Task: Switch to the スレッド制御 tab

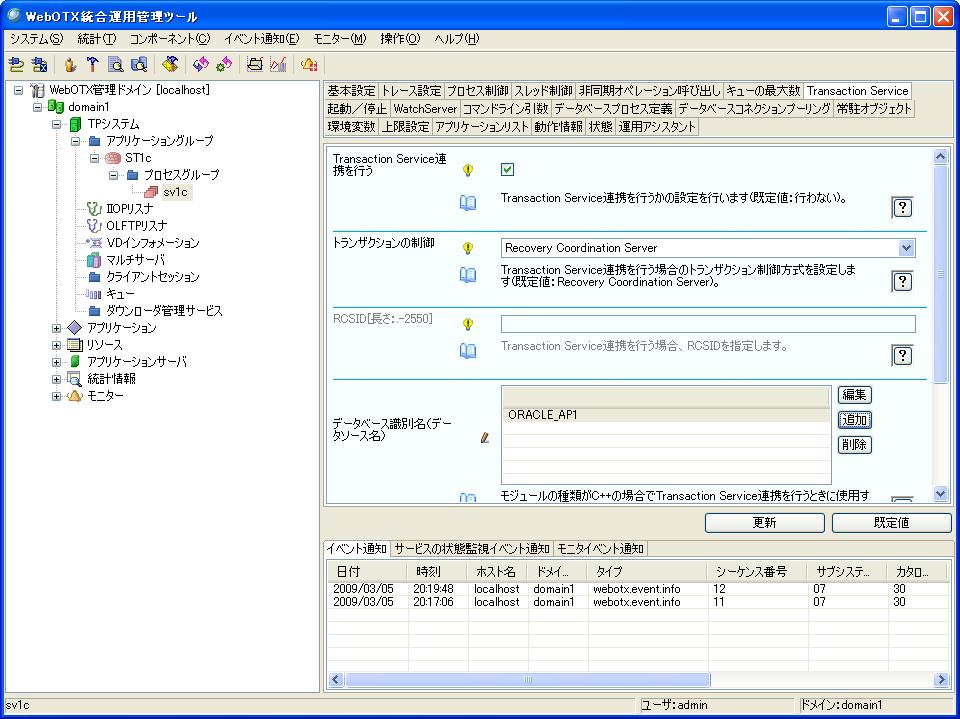Action: tap(543, 91)
